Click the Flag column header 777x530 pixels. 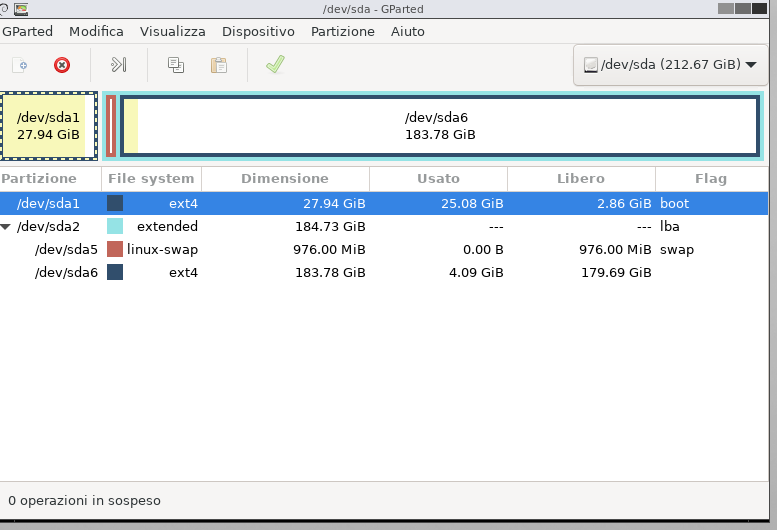[x=711, y=179]
